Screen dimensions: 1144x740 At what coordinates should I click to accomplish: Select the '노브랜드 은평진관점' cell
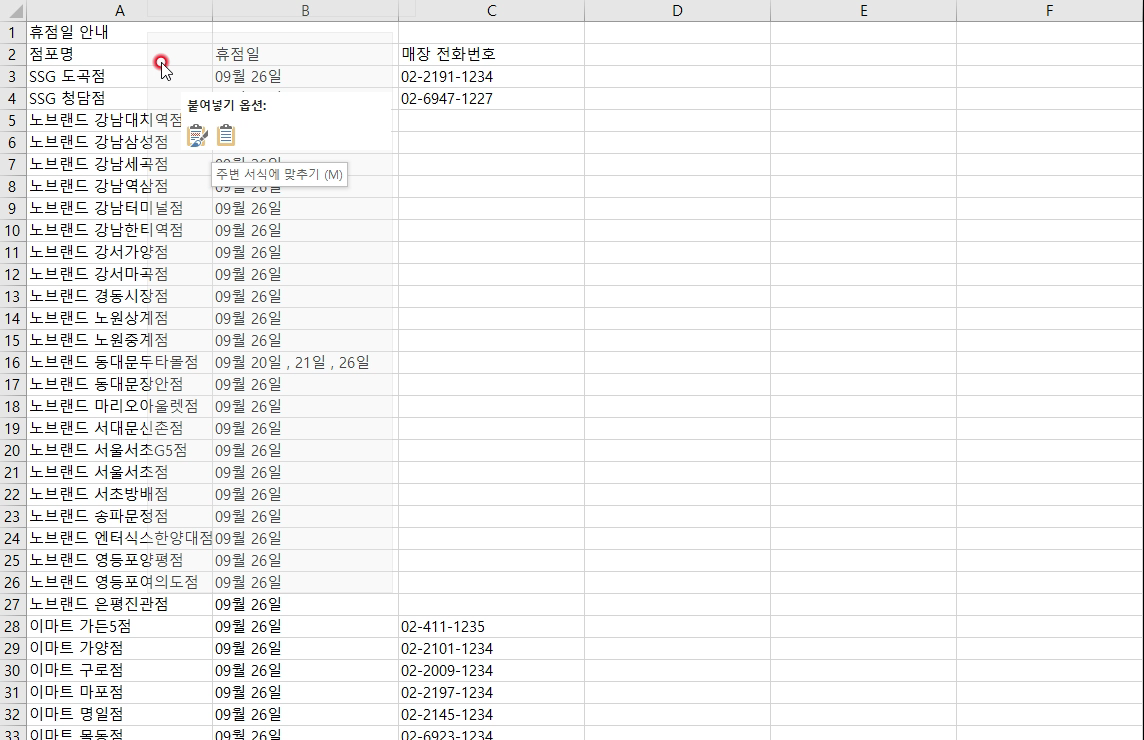point(120,604)
